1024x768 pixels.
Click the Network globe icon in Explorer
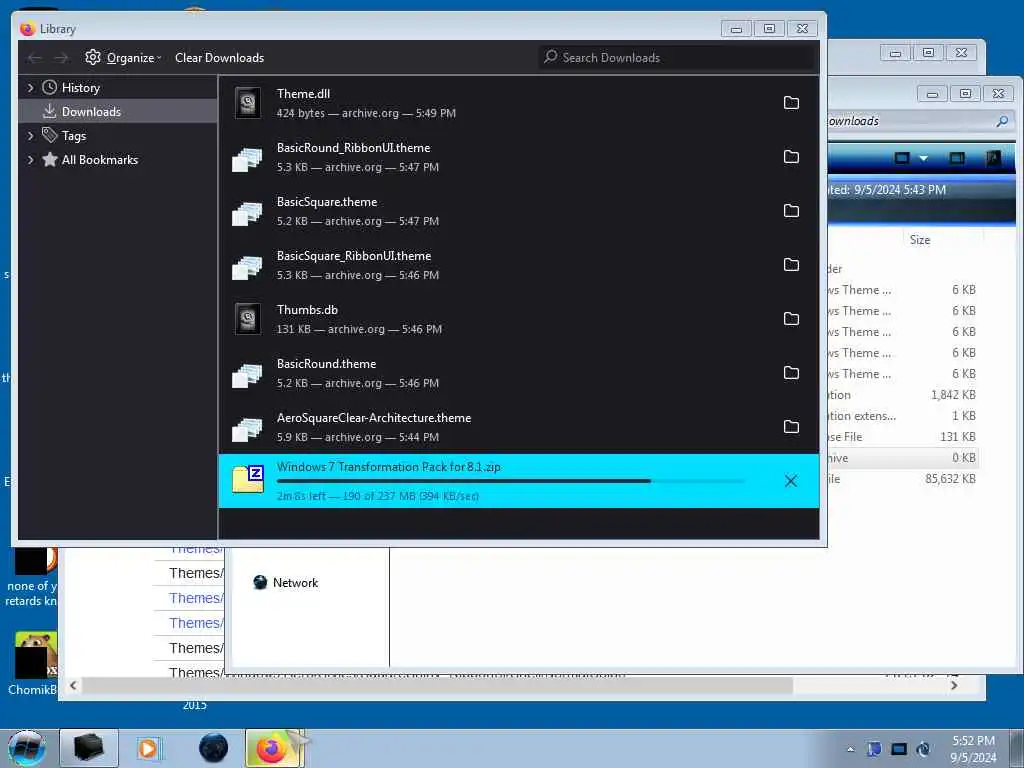coord(260,583)
